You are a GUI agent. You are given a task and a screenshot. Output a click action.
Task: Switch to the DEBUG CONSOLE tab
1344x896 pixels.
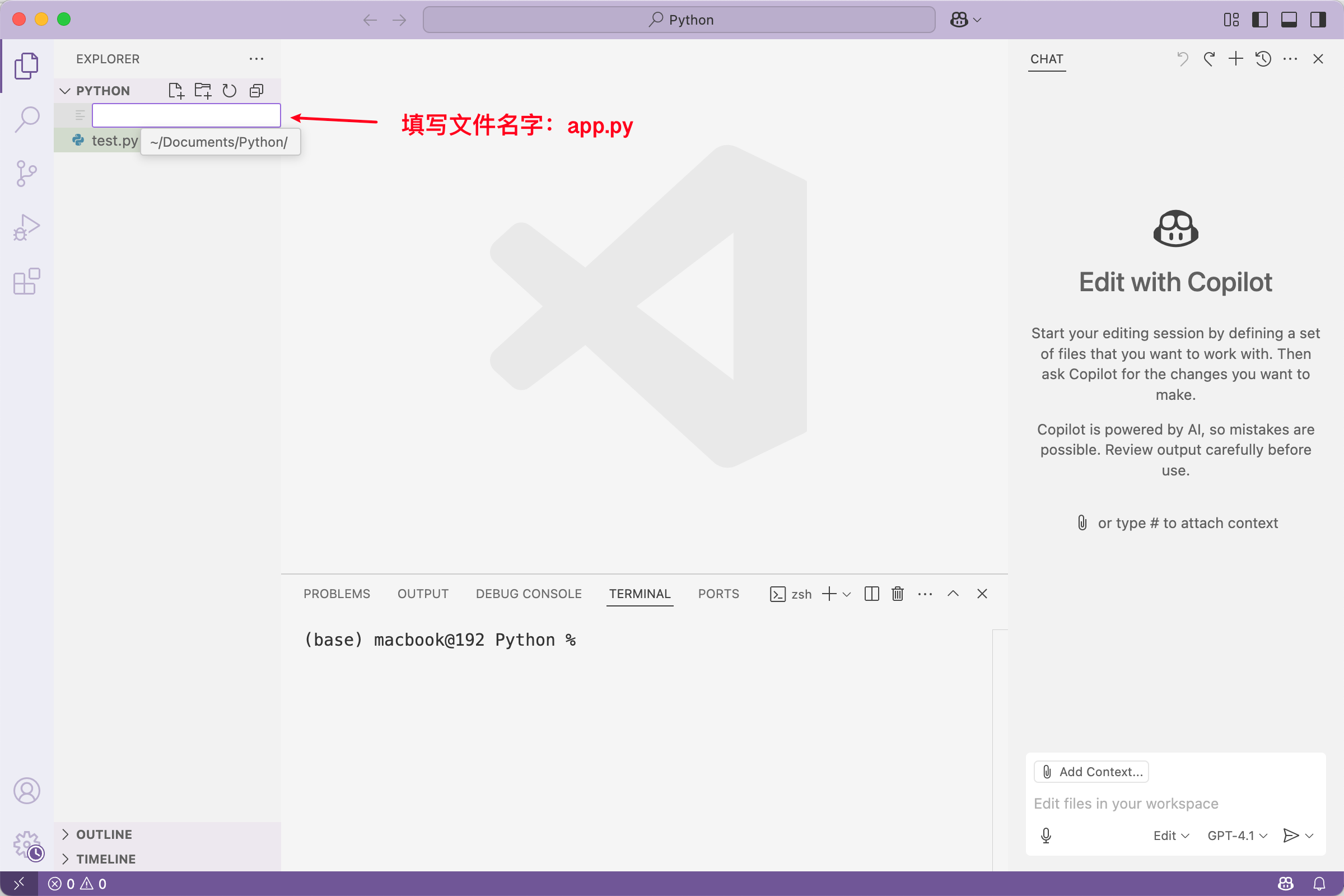click(x=529, y=594)
